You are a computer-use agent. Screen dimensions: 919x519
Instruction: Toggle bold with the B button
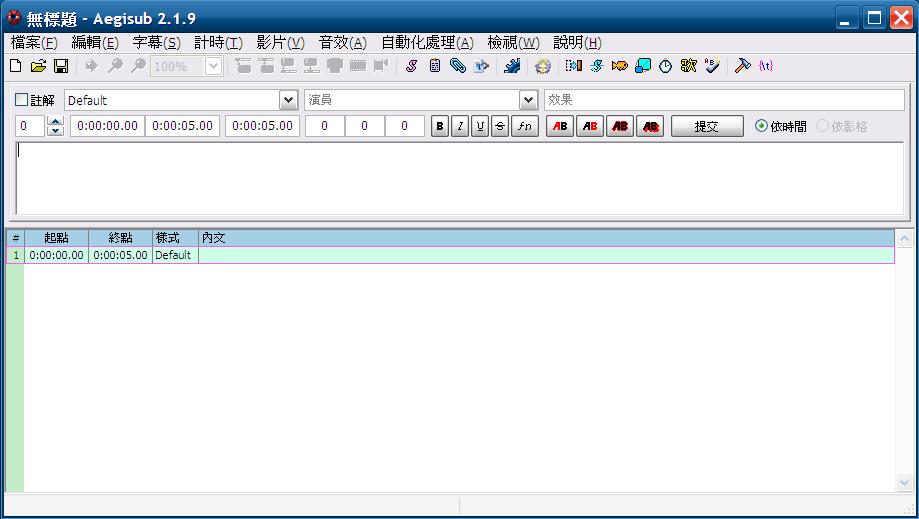click(x=440, y=126)
